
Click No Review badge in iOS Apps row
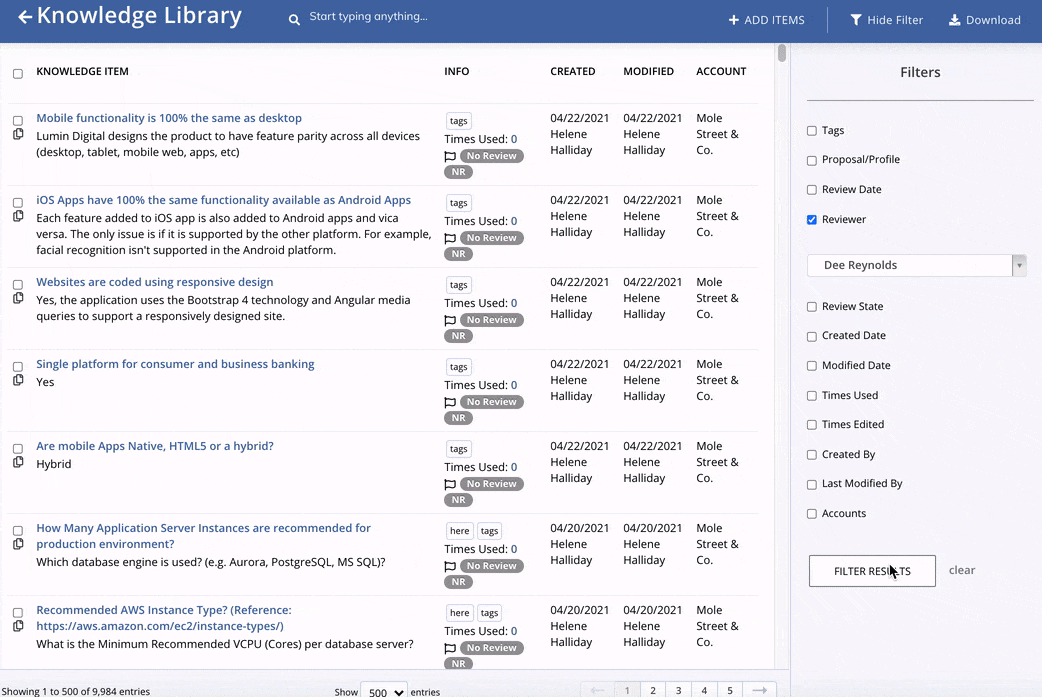tap(492, 238)
